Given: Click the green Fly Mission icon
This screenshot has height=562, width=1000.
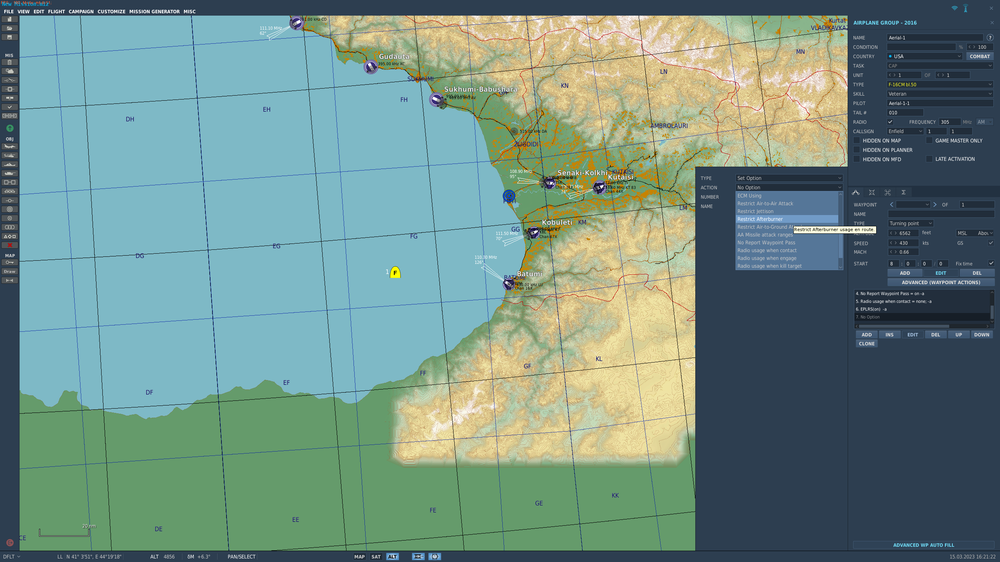Looking at the screenshot, I should (x=10, y=128).
